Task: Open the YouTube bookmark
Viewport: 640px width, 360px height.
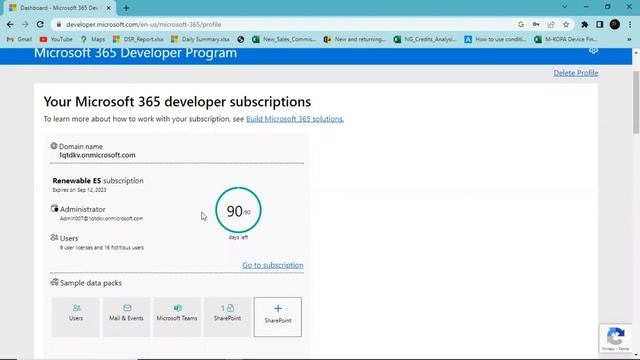Action: (56, 39)
